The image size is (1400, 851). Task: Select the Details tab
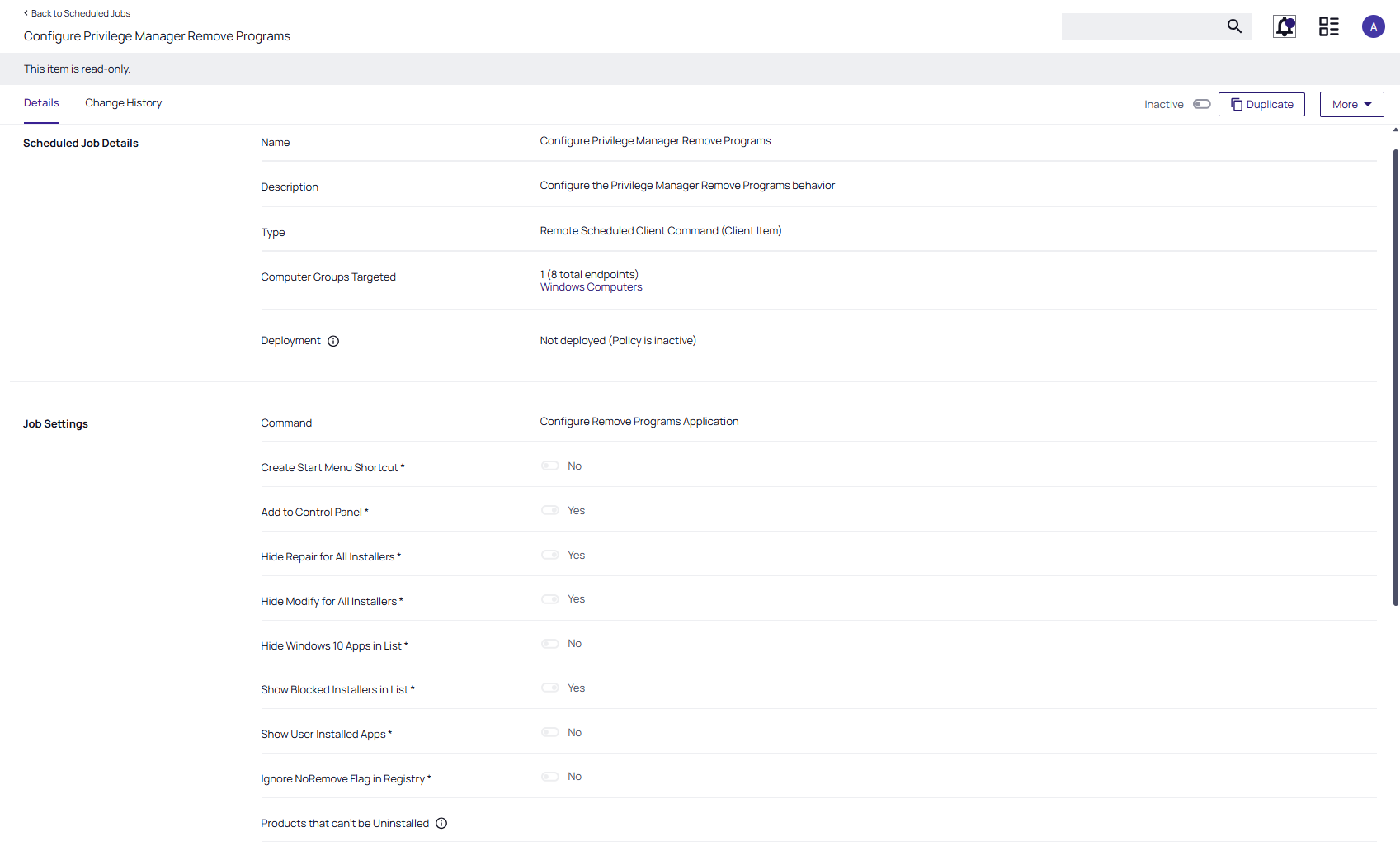tap(41, 103)
